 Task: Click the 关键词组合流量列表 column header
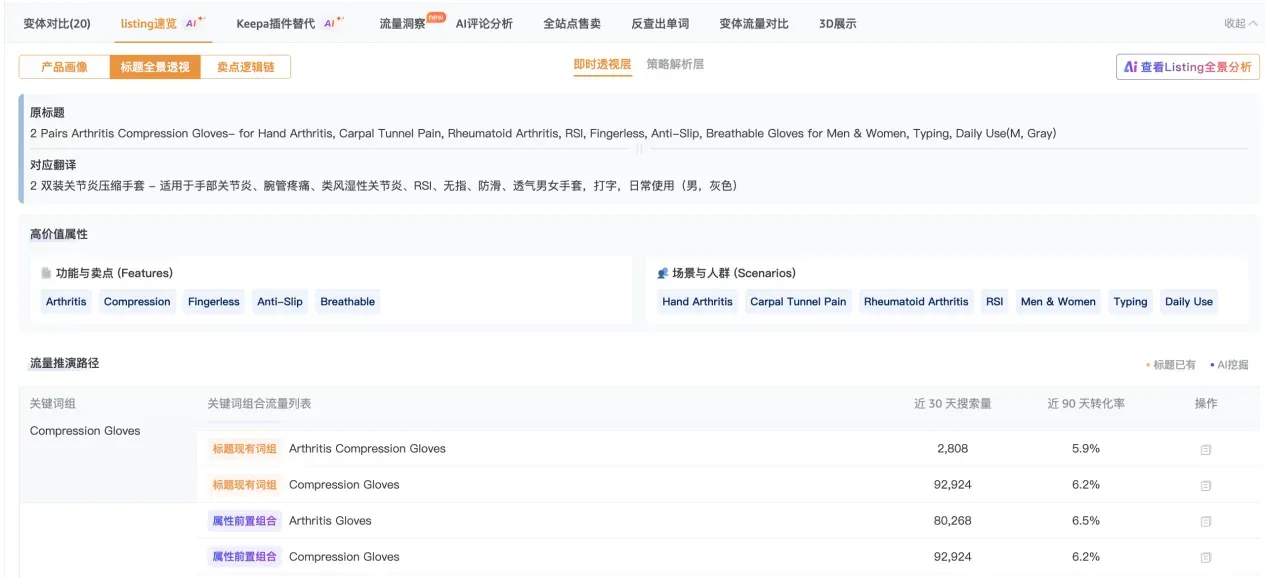click(x=259, y=404)
